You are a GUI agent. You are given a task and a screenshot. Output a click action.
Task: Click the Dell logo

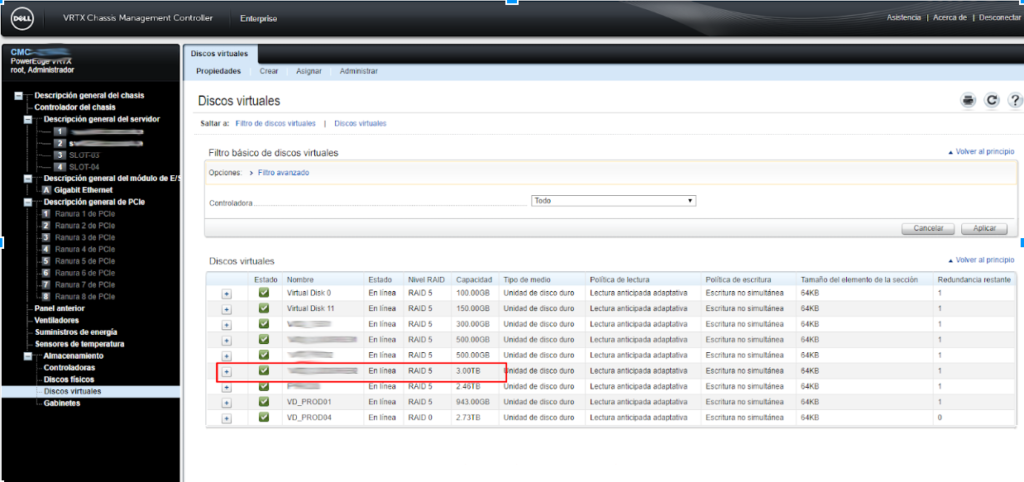pos(22,18)
